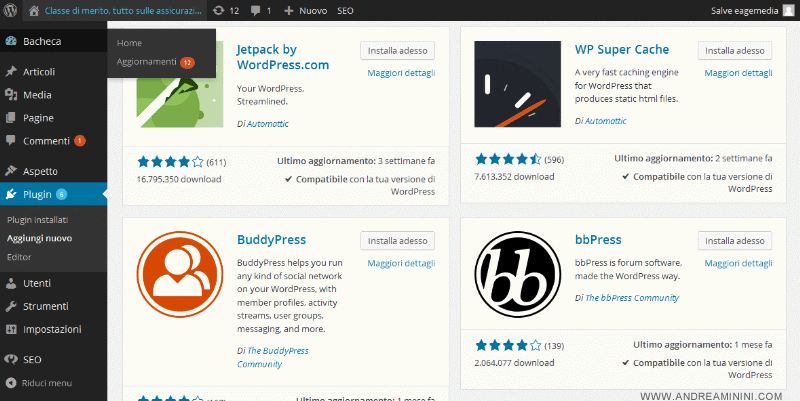The width and height of the screenshot is (800, 401).
Task: Open the Impostazioni menu item
Action: click(54, 329)
